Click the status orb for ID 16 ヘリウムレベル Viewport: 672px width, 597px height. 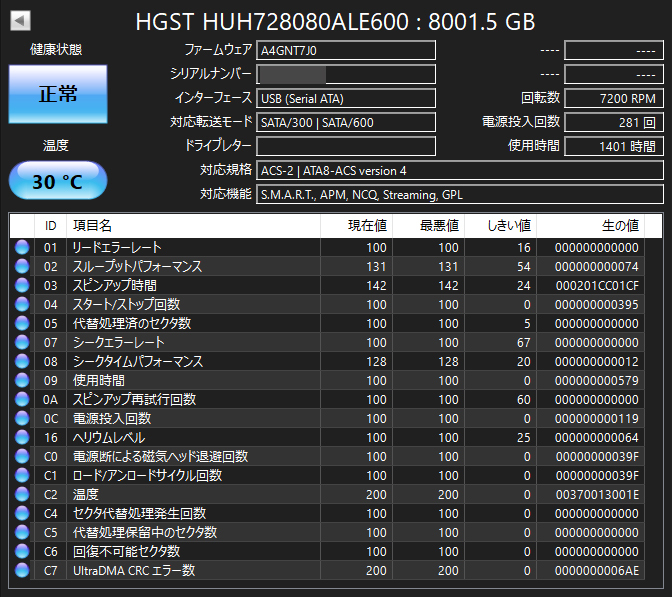22,437
